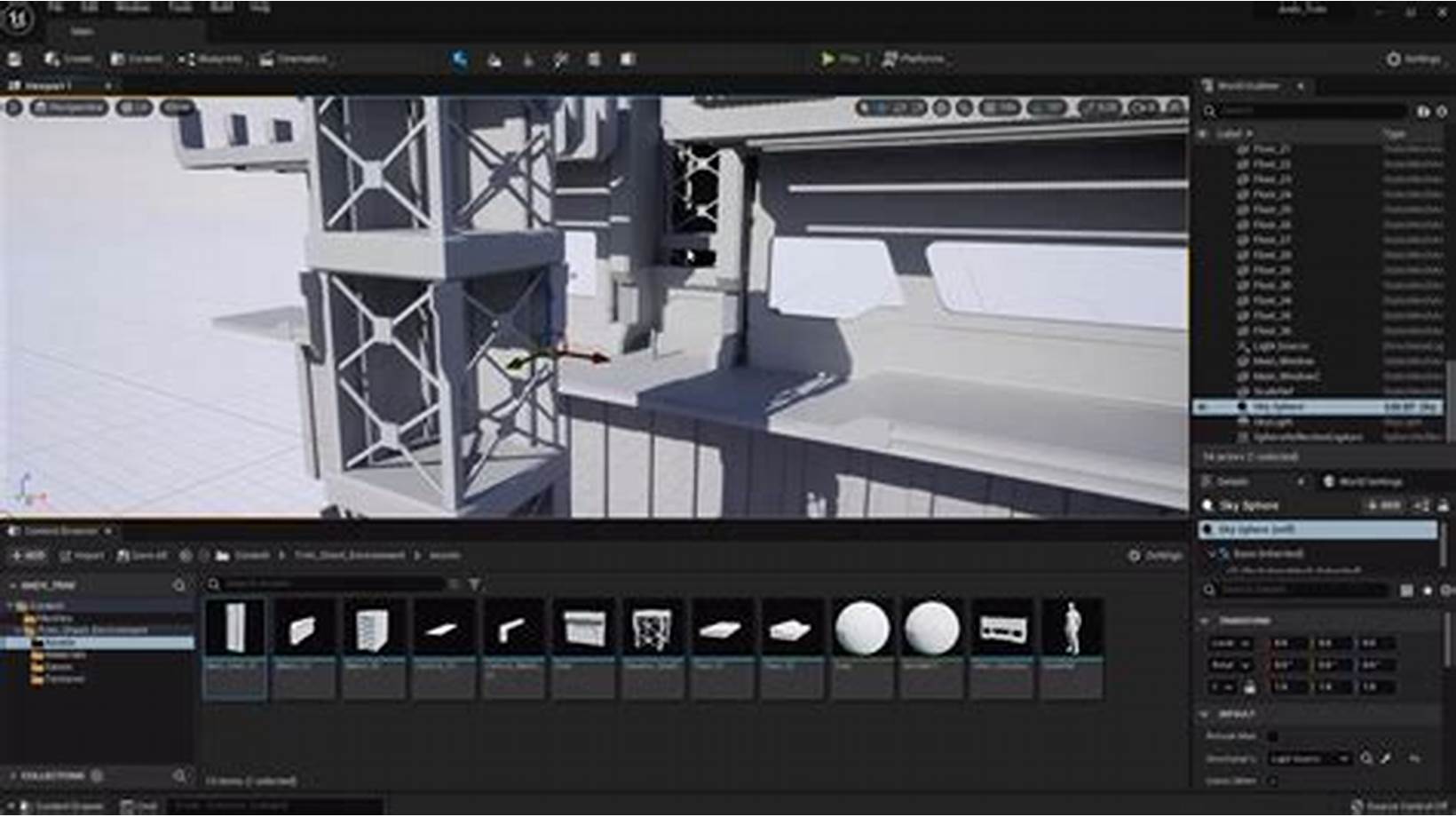Viewport: 1456px width, 817px height.
Task: Click the scale lock icon in Transform
Action: [x=1250, y=687]
